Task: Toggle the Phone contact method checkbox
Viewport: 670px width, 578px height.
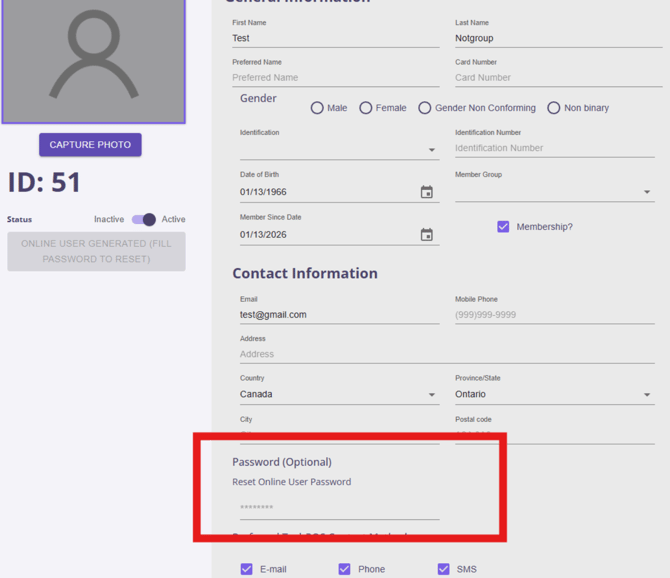Action: click(x=344, y=569)
